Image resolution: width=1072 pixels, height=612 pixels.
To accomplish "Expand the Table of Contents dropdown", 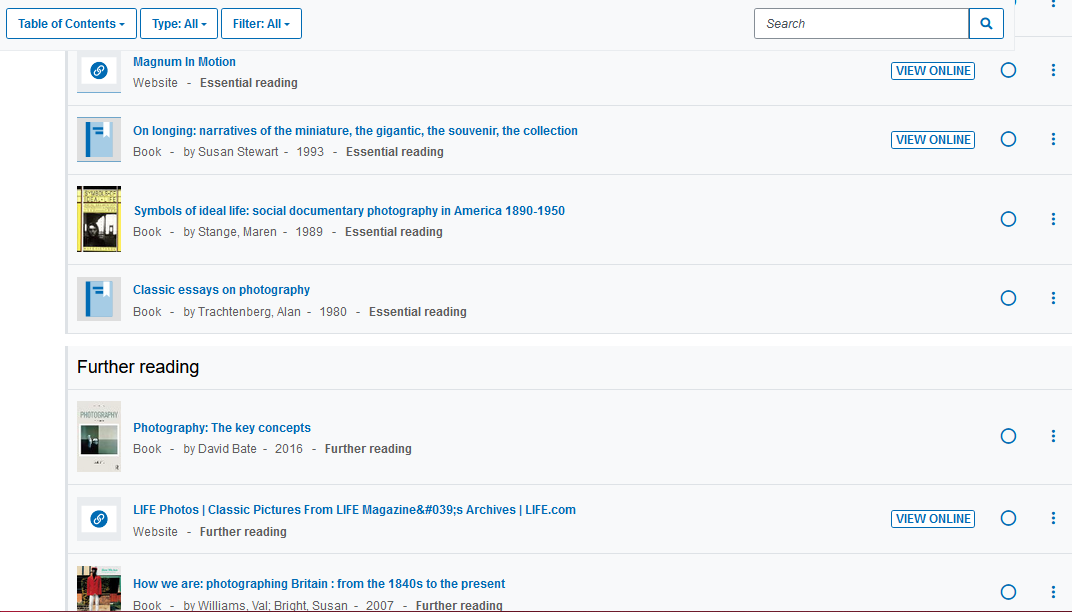I will pos(71,24).
